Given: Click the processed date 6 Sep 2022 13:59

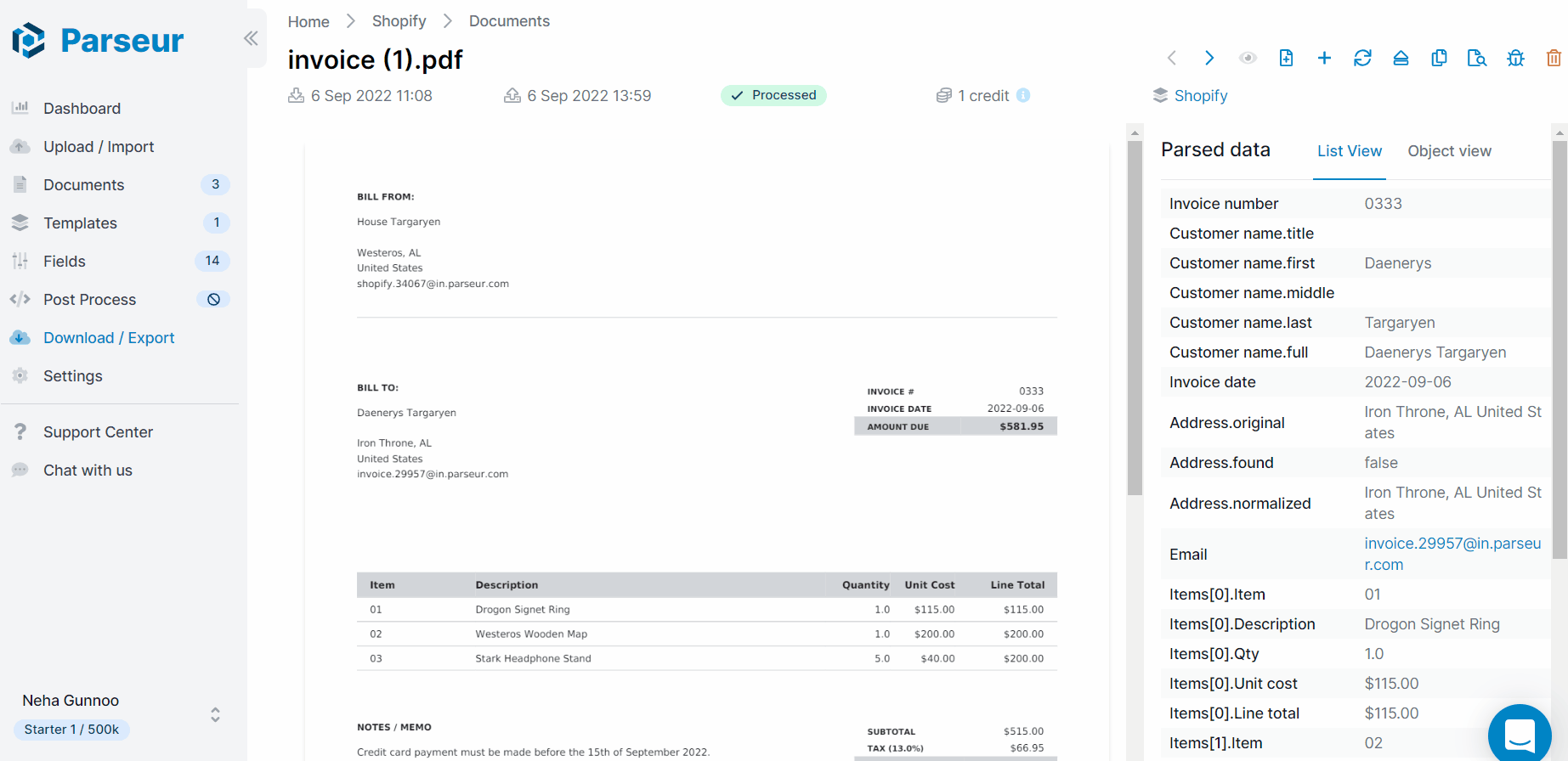Looking at the screenshot, I should (x=589, y=96).
